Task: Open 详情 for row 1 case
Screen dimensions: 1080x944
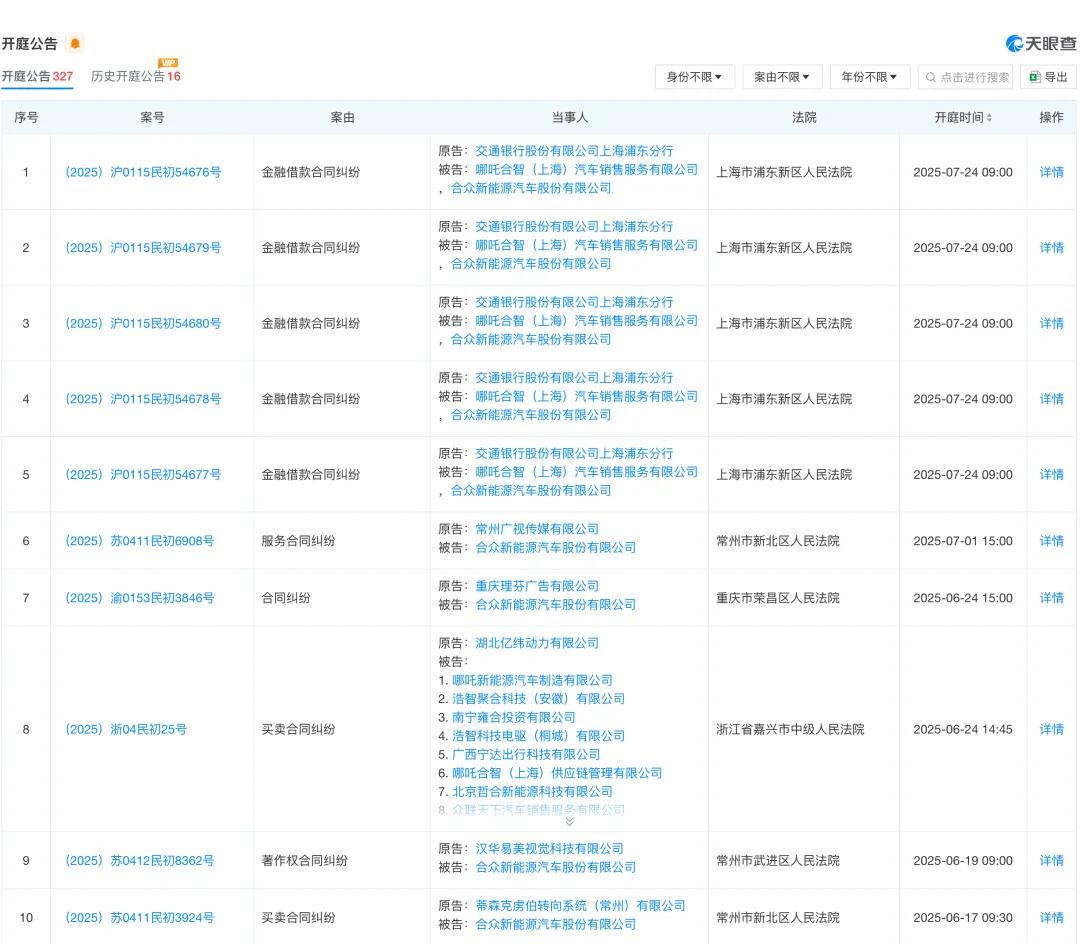Action: tap(1051, 172)
